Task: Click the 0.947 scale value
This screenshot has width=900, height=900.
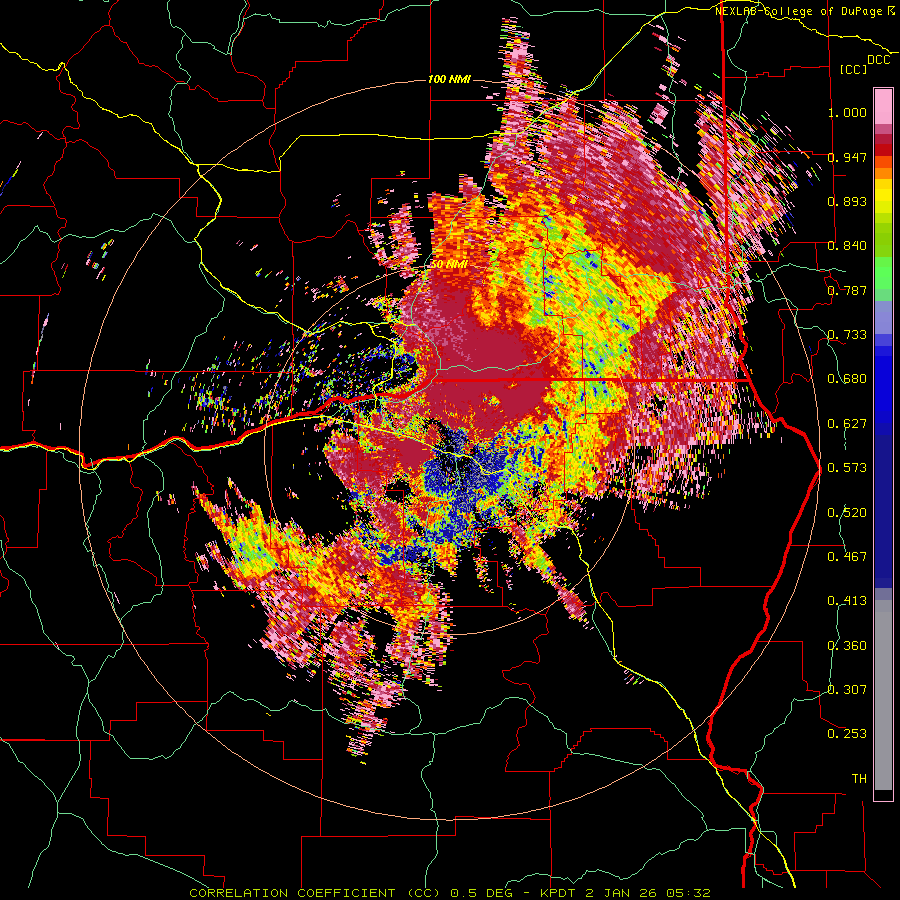Action: click(847, 157)
